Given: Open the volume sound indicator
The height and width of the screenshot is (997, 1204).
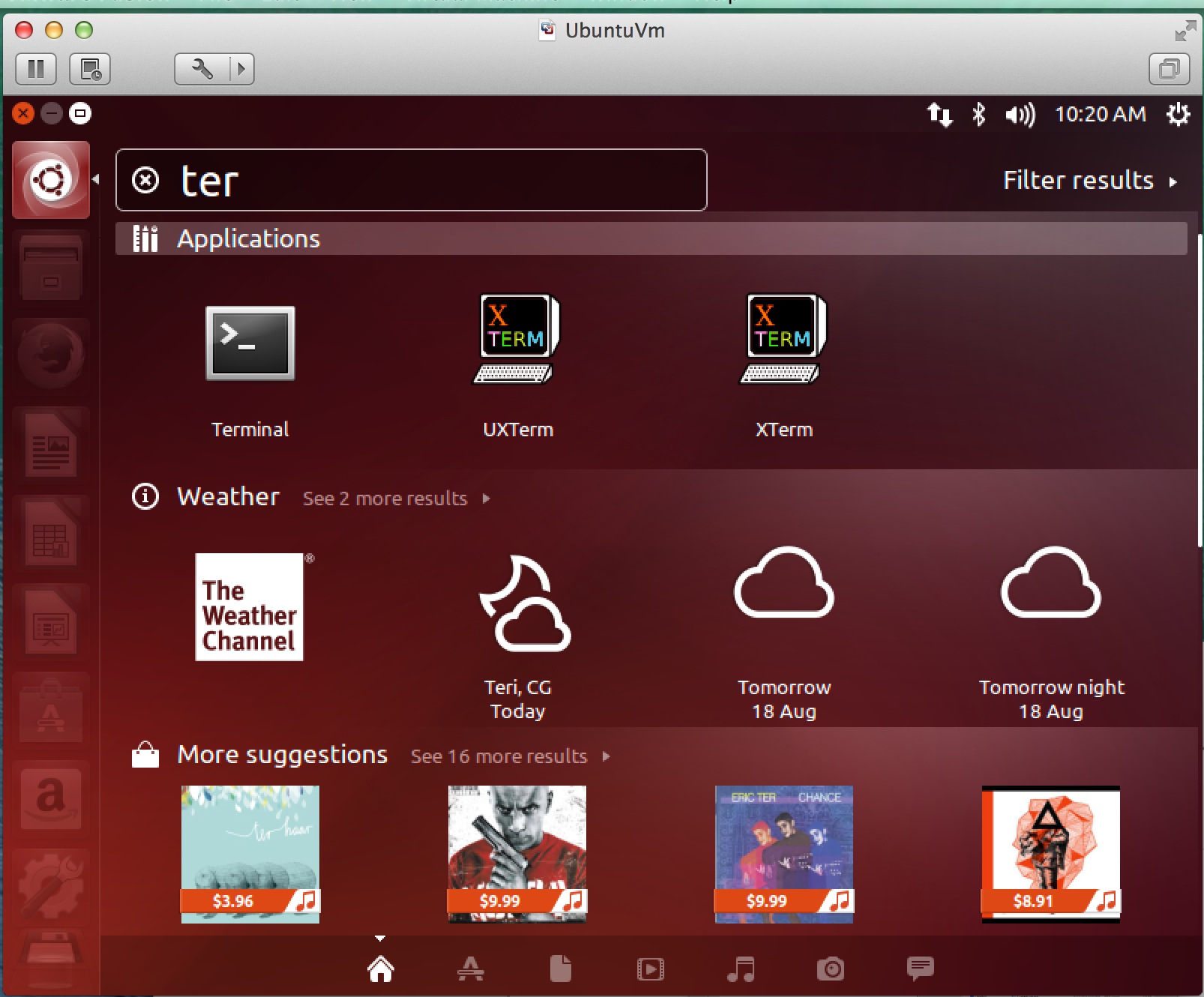Looking at the screenshot, I should pyautogui.click(x=1020, y=115).
